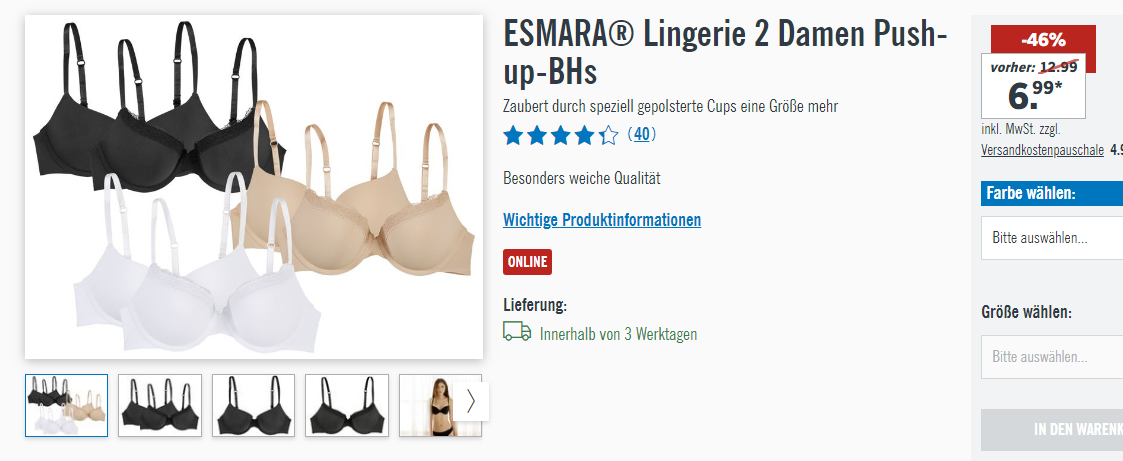Click the 6.99 price box
The height and width of the screenshot is (461, 1123).
point(1033,86)
